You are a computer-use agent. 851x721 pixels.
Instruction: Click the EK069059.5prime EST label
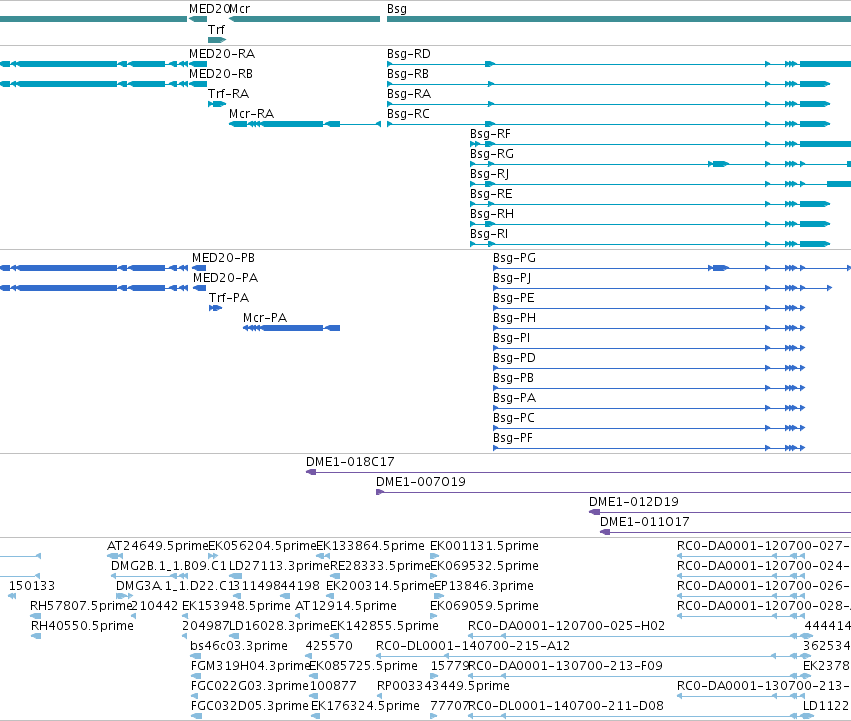click(484, 606)
